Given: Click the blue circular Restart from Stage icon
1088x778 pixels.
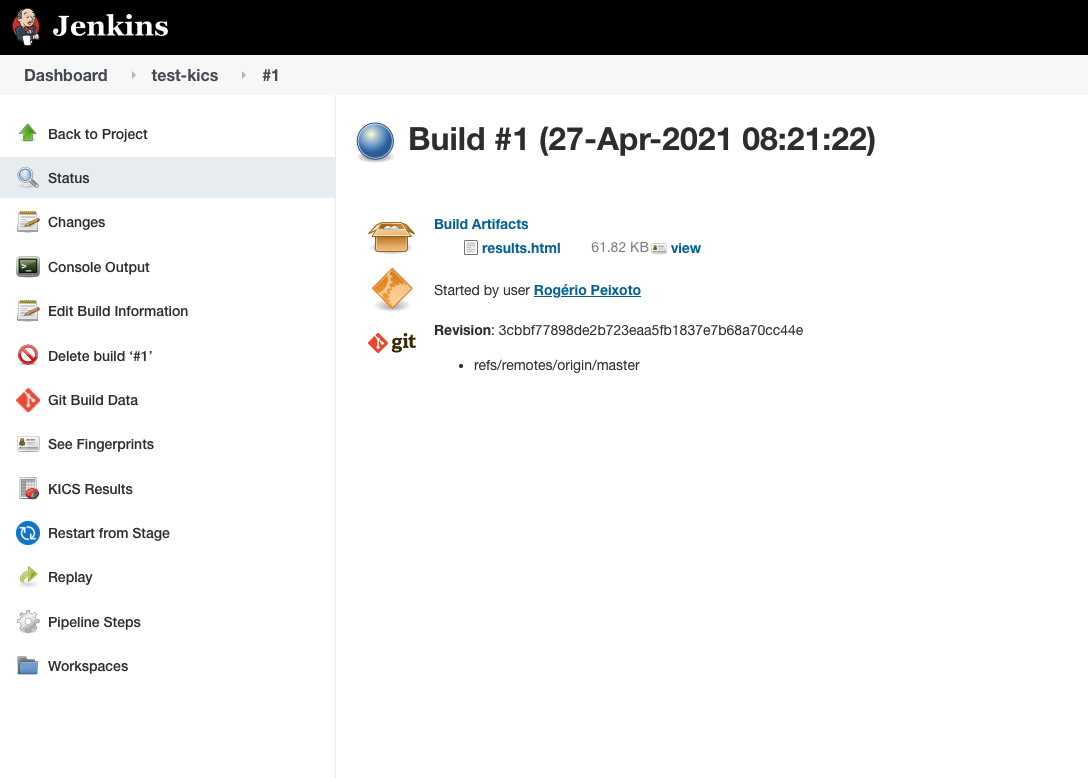Looking at the screenshot, I should 28,533.
